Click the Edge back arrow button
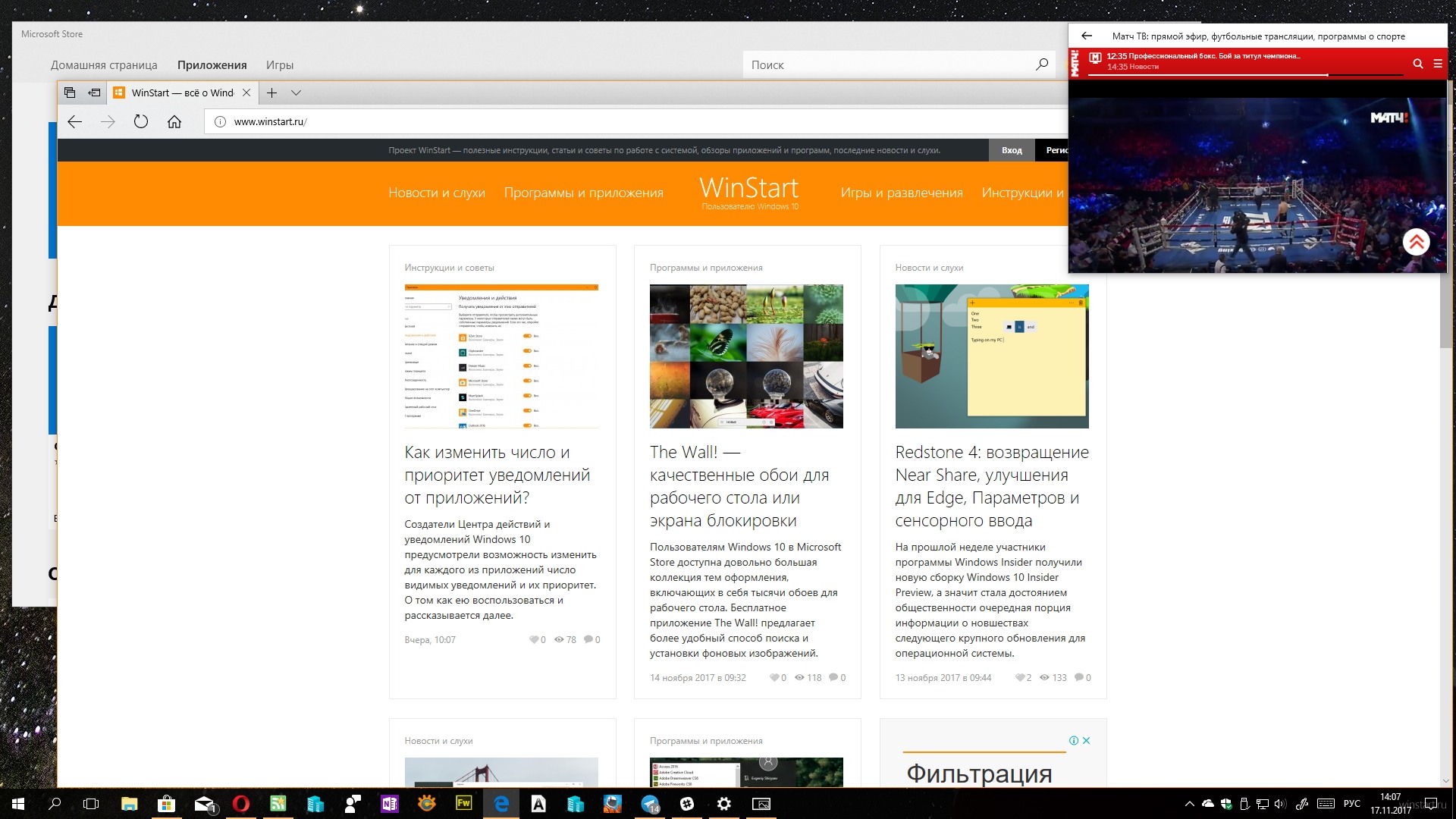 pyautogui.click(x=74, y=121)
